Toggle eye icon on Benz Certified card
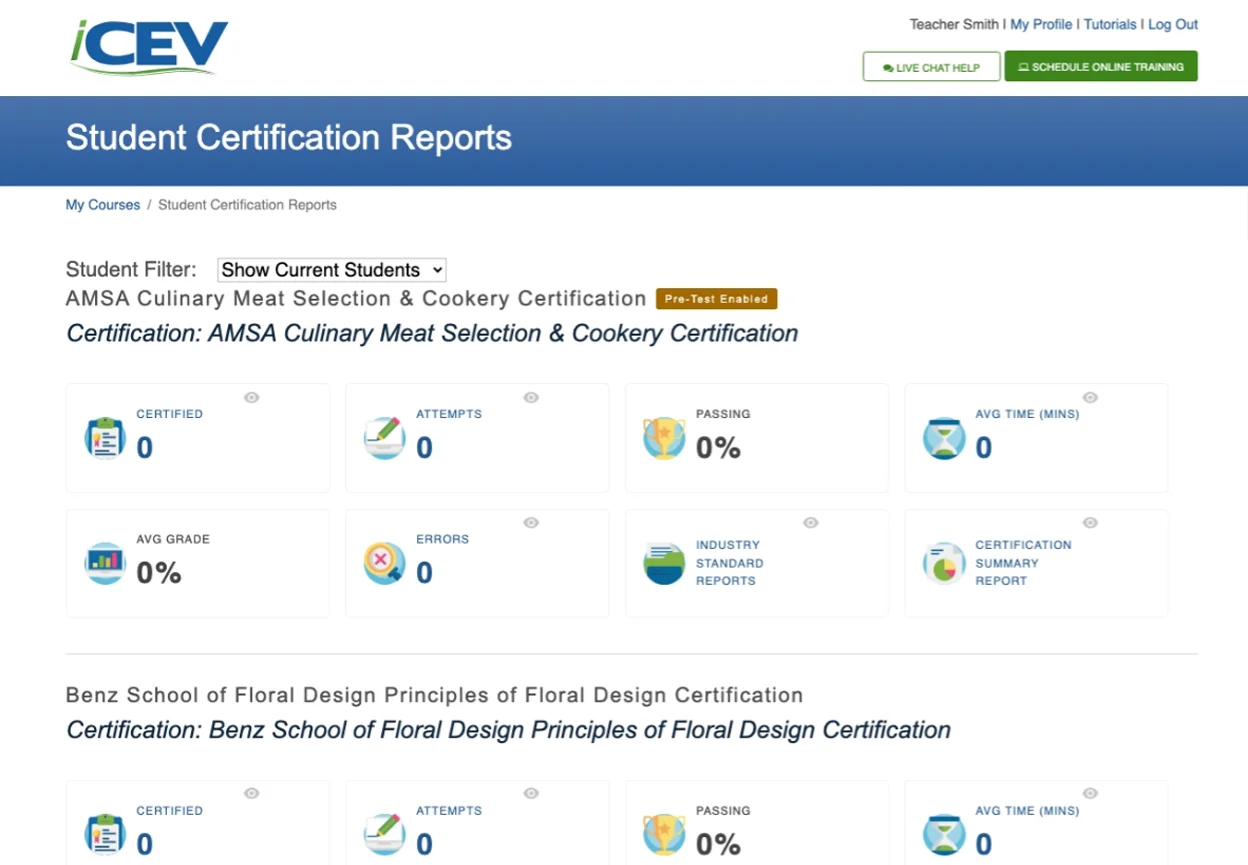 (252, 793)
